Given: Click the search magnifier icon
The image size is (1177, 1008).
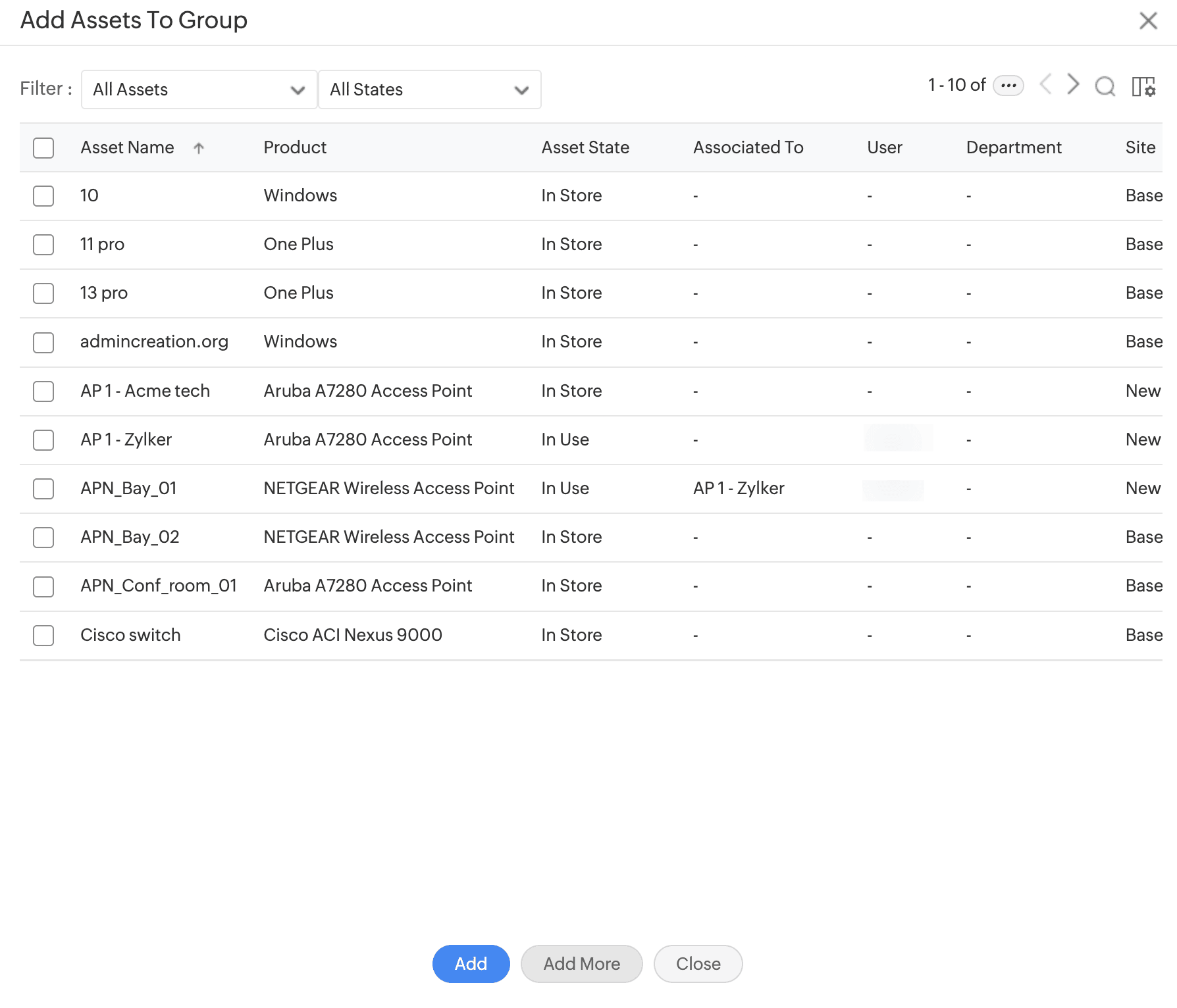Looking at the screenshot, I should [x=1105, y=86].
